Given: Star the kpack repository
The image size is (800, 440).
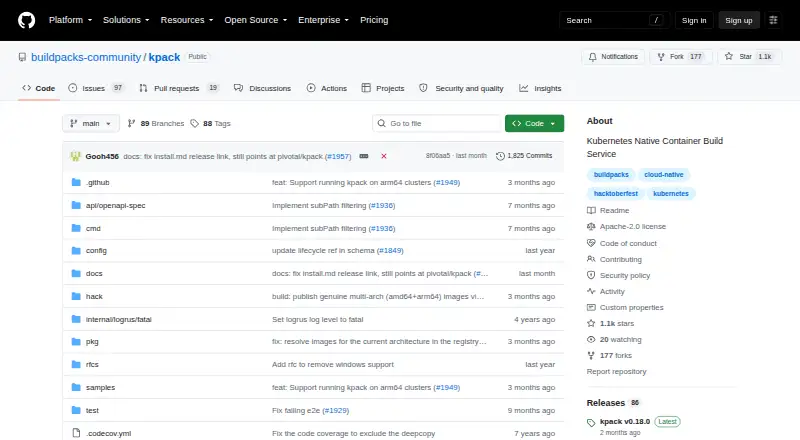Looking at the screenshot, I should (x=749, y=57).
